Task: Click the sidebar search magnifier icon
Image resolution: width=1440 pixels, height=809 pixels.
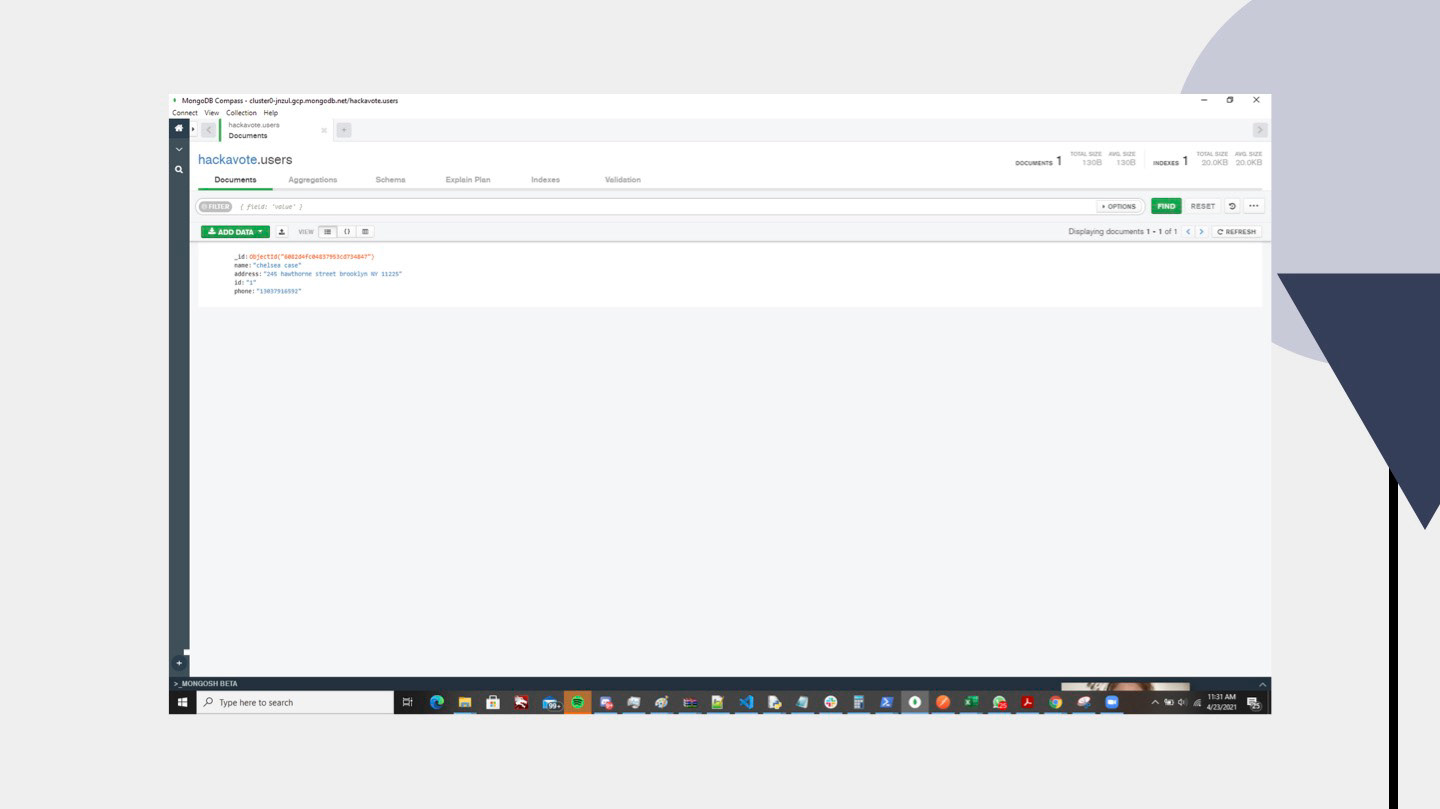Action: click(x=179, y=170)
